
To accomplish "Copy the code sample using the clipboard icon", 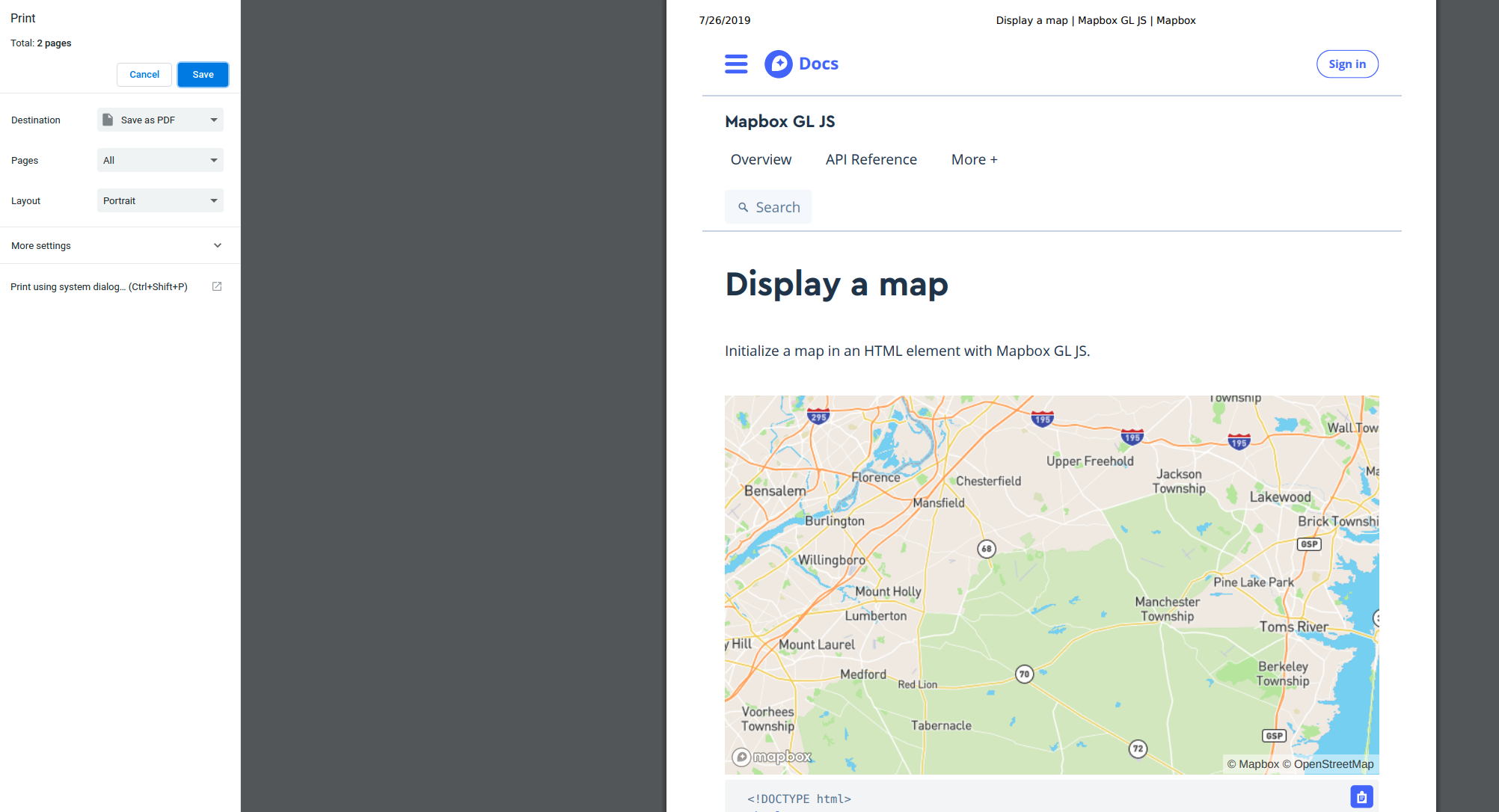I will coord(1361,796).
